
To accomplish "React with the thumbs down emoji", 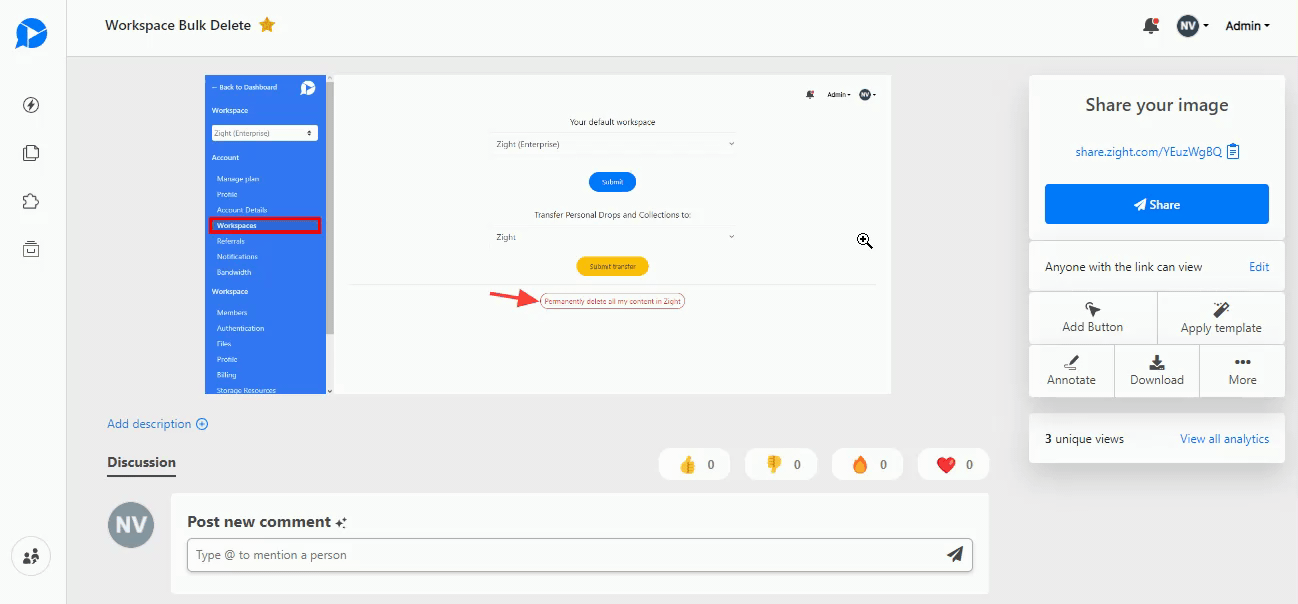I will (781, 464).
